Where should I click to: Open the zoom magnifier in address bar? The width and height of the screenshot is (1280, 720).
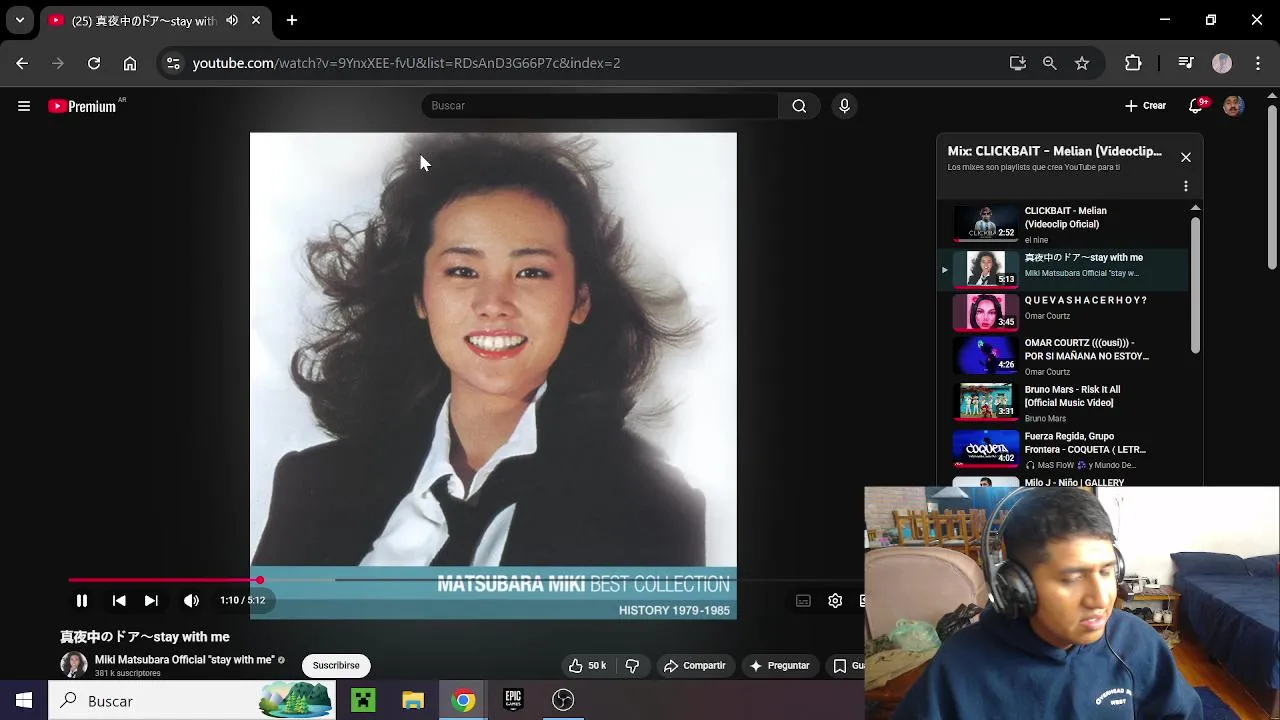click(1050, 63)
